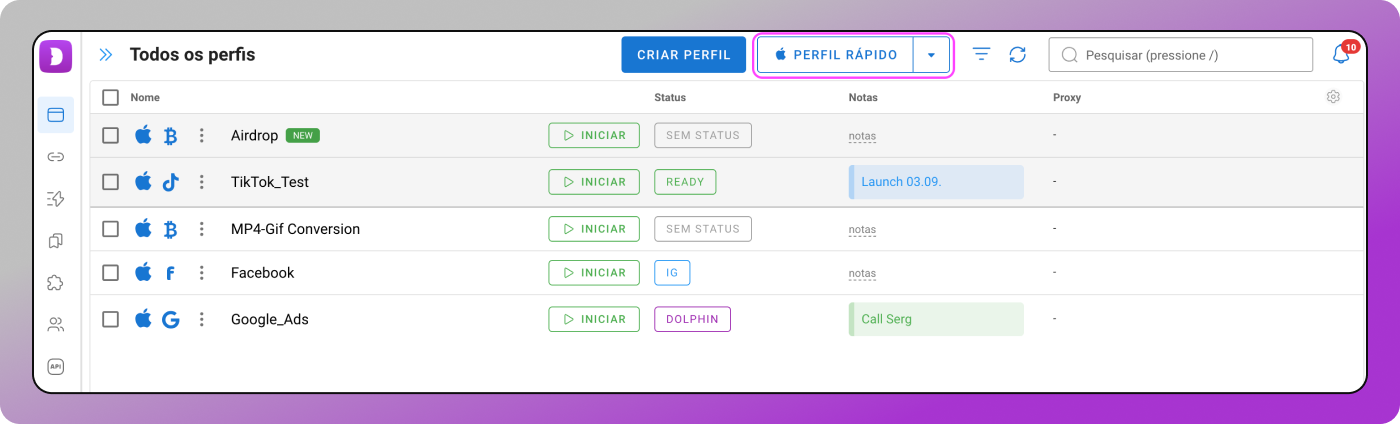Open the proxies link icon in the sidebar
Image resolution: width=1400 pixels, height=424 pixels.
56,157
